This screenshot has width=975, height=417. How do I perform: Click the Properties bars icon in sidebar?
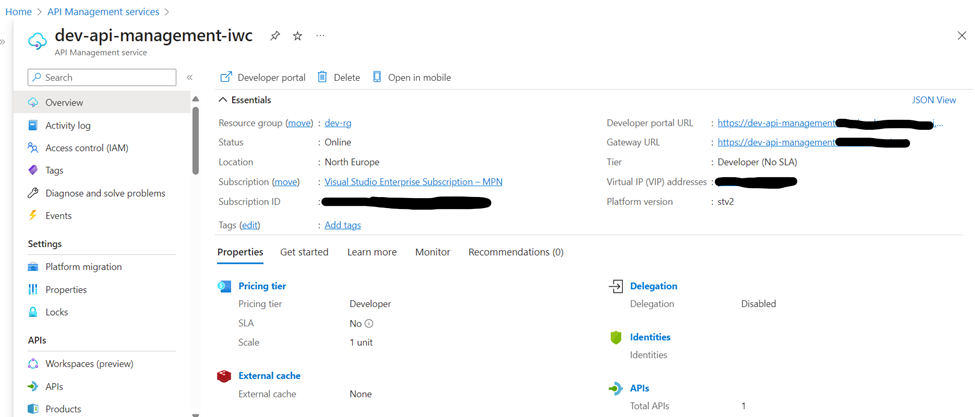pos(34,290)
